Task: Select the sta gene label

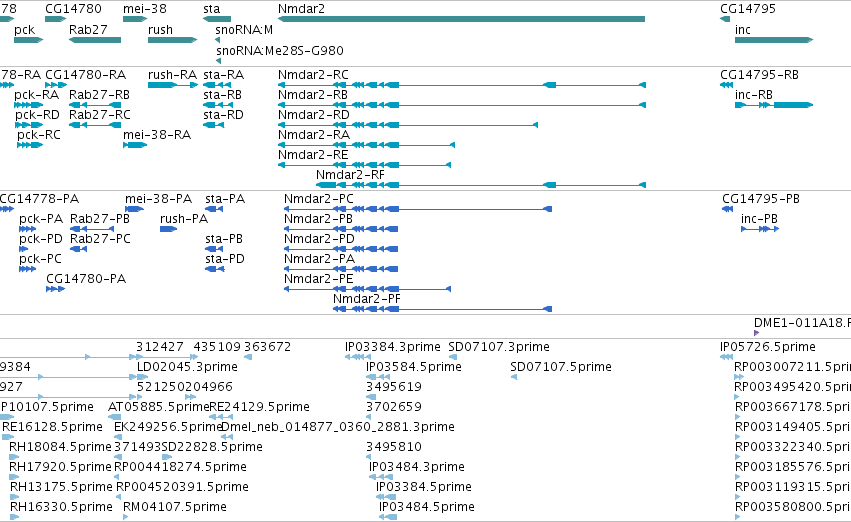Action: point(212,9)
